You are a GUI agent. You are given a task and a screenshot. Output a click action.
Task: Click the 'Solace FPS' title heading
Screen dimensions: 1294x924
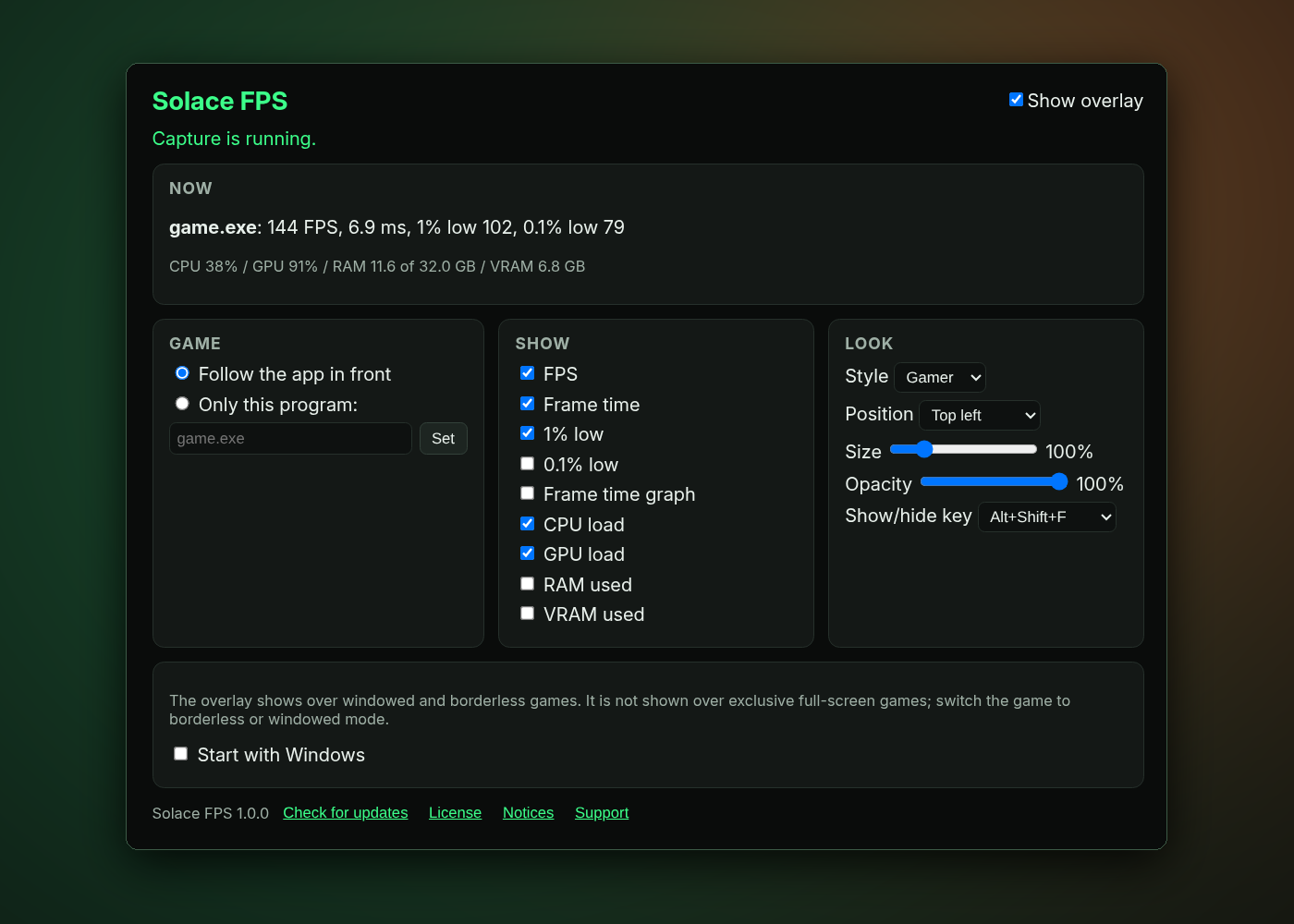(x=220, y=101)
